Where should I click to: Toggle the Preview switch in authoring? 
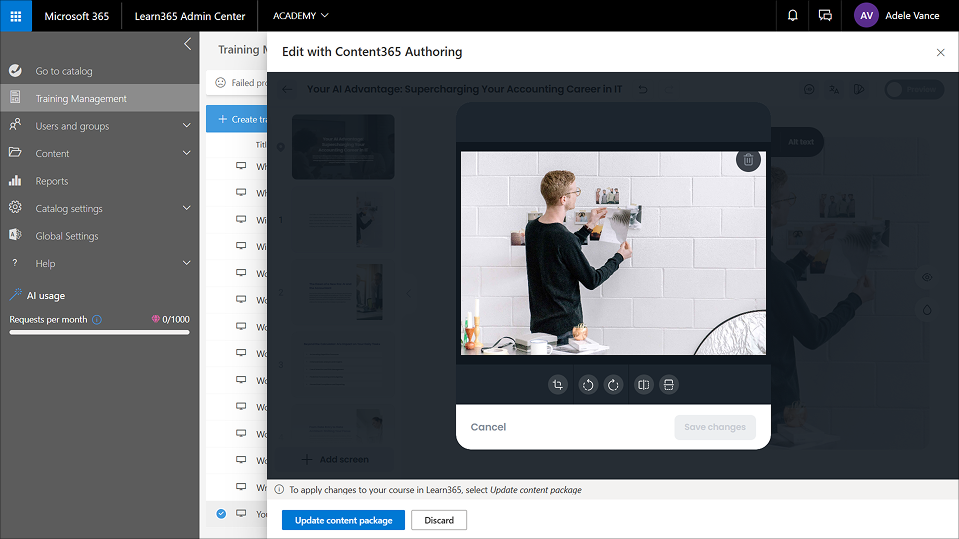pyautogui.click(x=914, y=89)
